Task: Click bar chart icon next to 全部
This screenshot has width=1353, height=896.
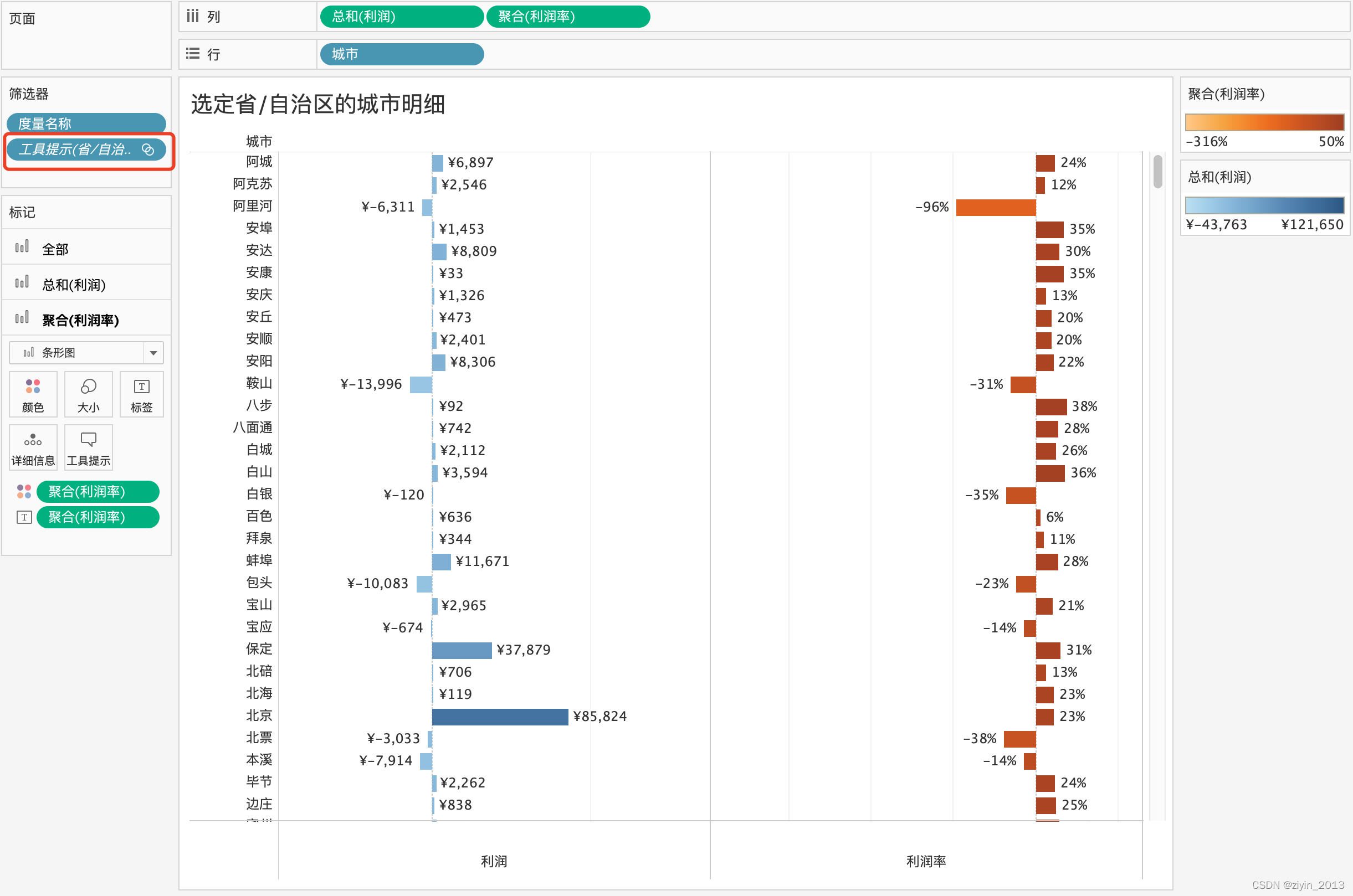Action: (x=22, y=247)
